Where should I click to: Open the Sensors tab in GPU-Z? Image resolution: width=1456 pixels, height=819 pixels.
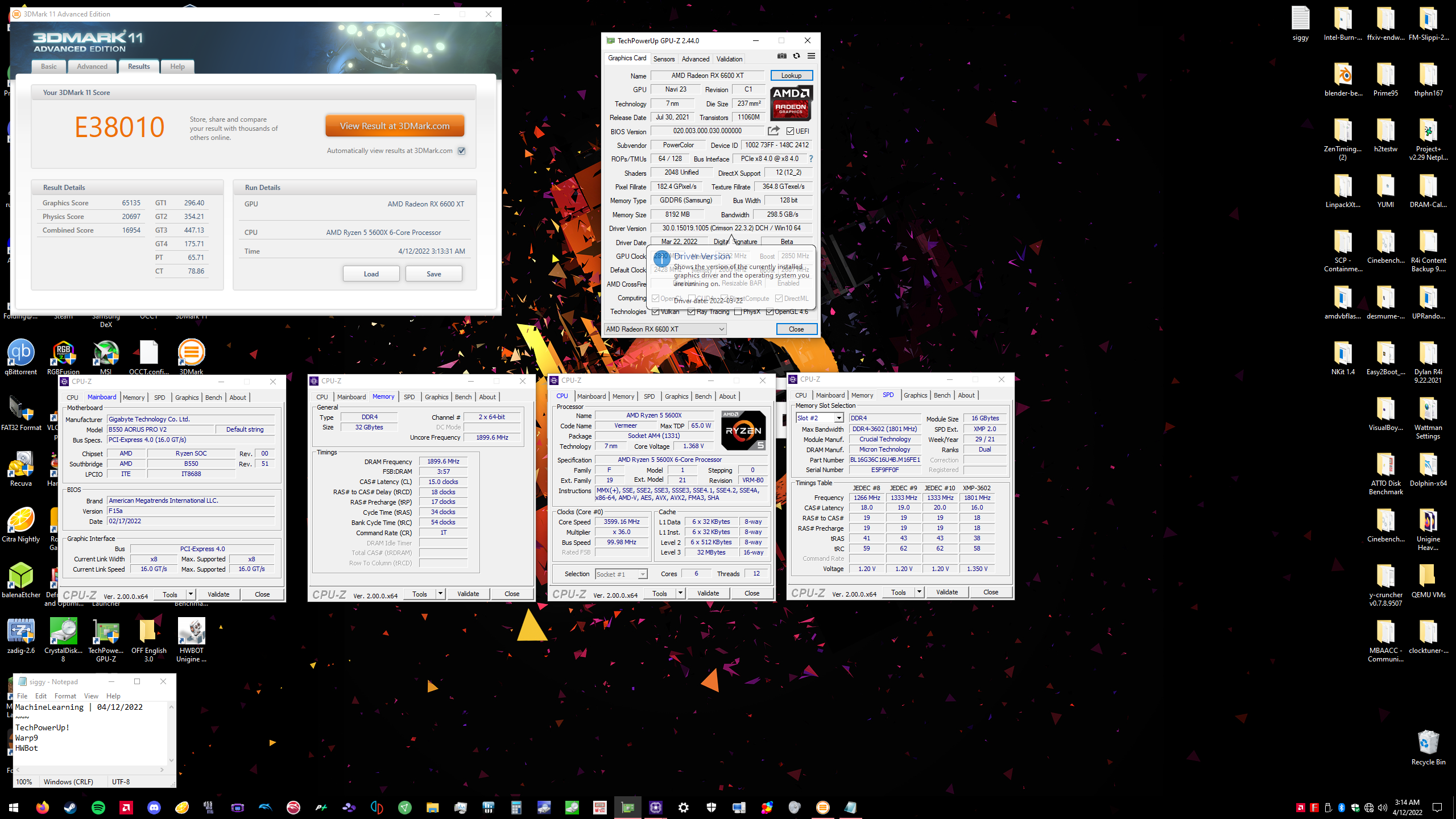[x=664, y=59]
